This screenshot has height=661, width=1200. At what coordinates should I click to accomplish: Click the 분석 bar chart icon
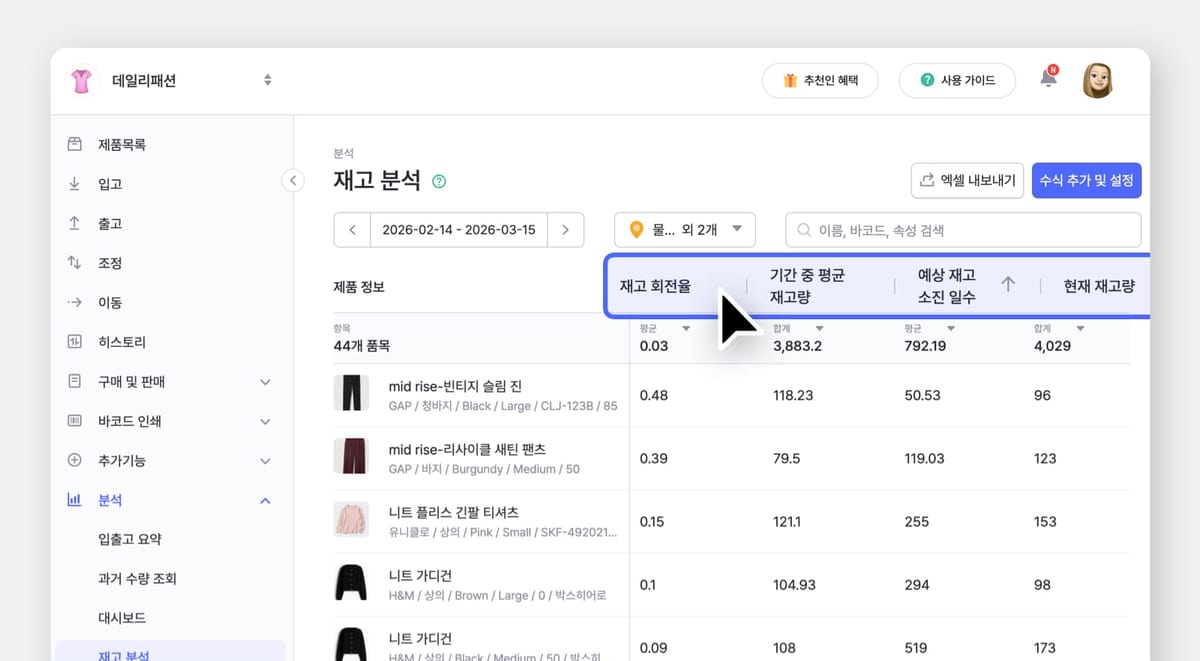pyautogui.click(x=73, y=500)
